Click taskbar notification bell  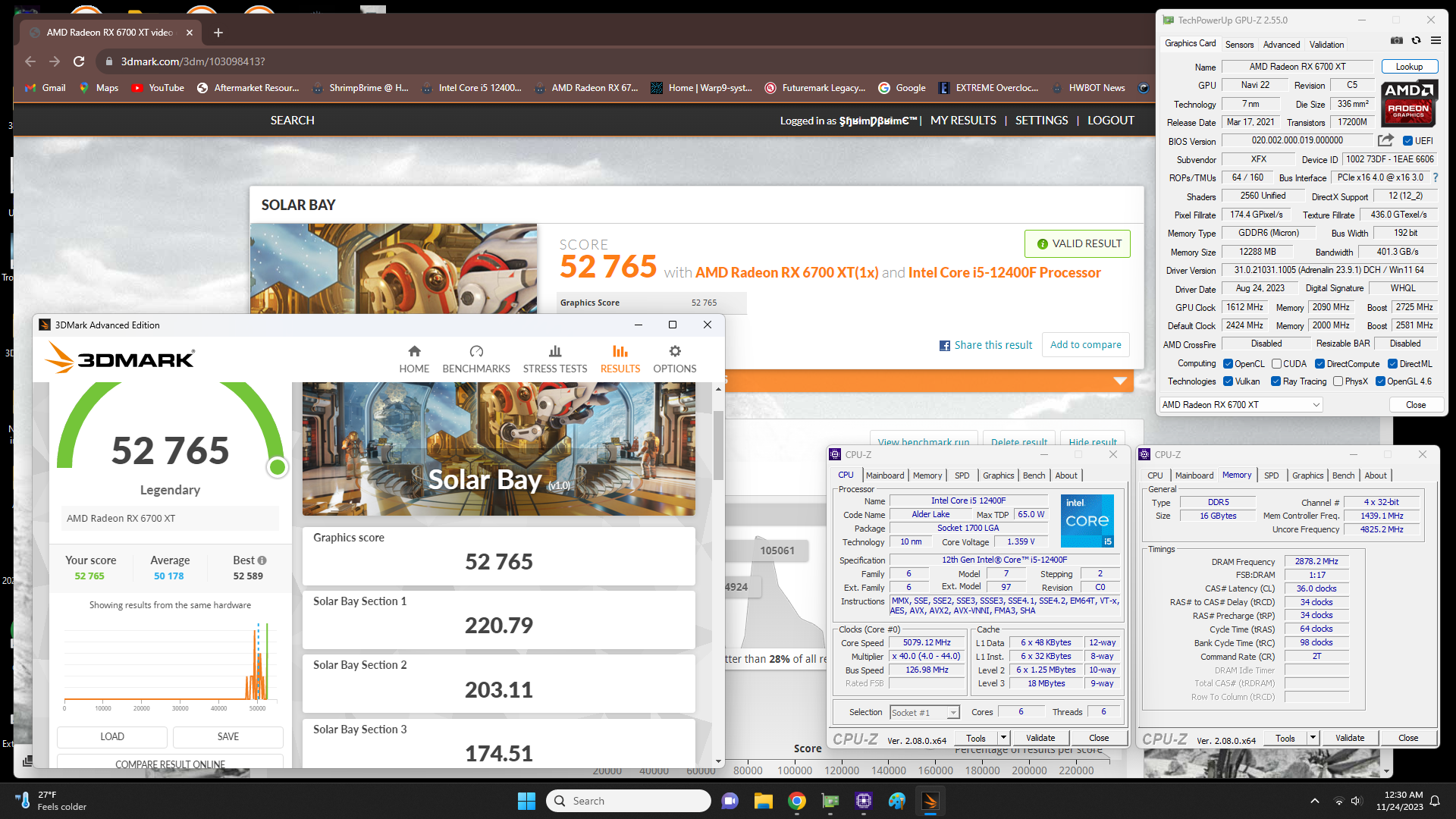point(1435,801)
